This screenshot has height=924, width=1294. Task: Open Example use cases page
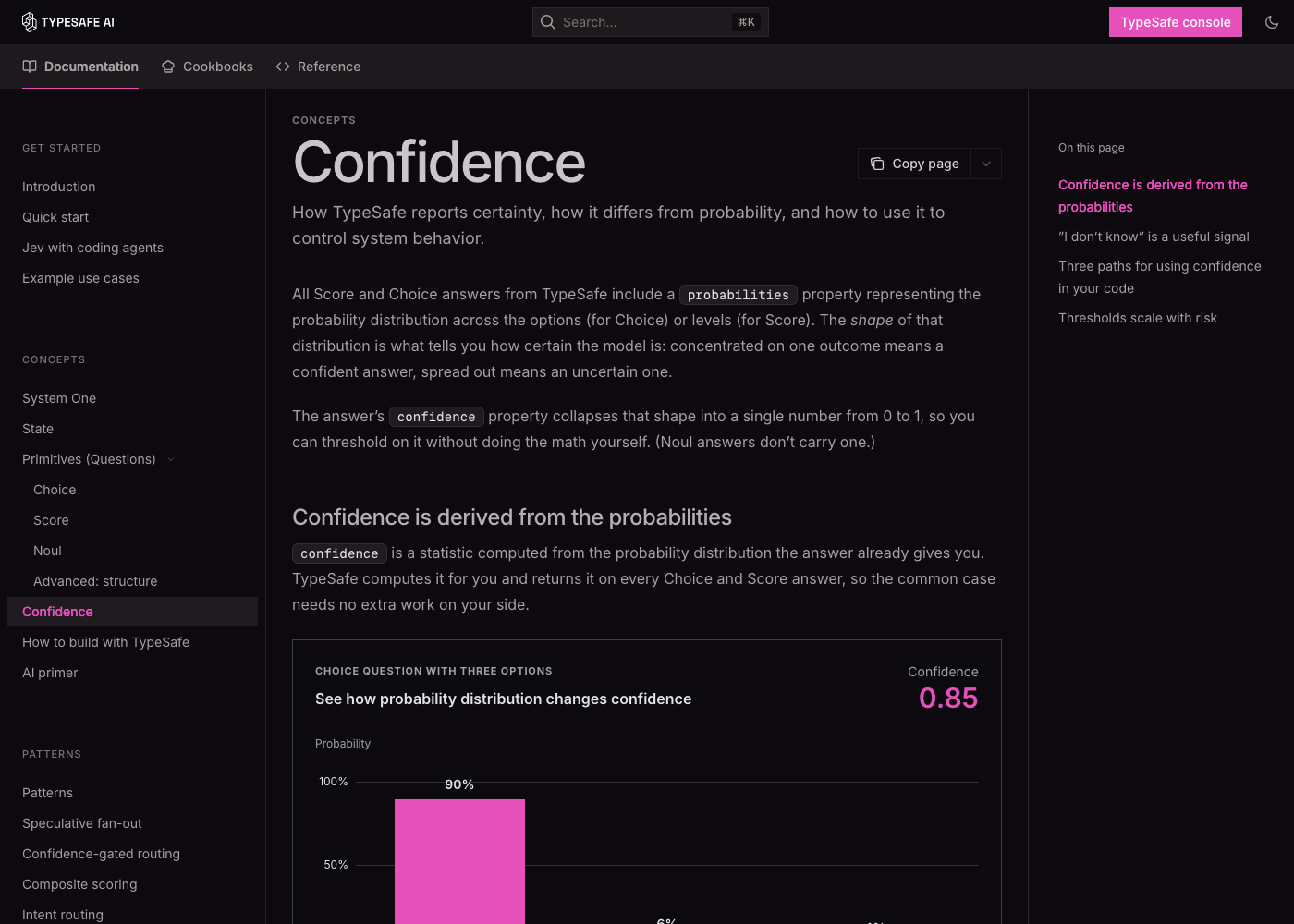tap(80, 278)
